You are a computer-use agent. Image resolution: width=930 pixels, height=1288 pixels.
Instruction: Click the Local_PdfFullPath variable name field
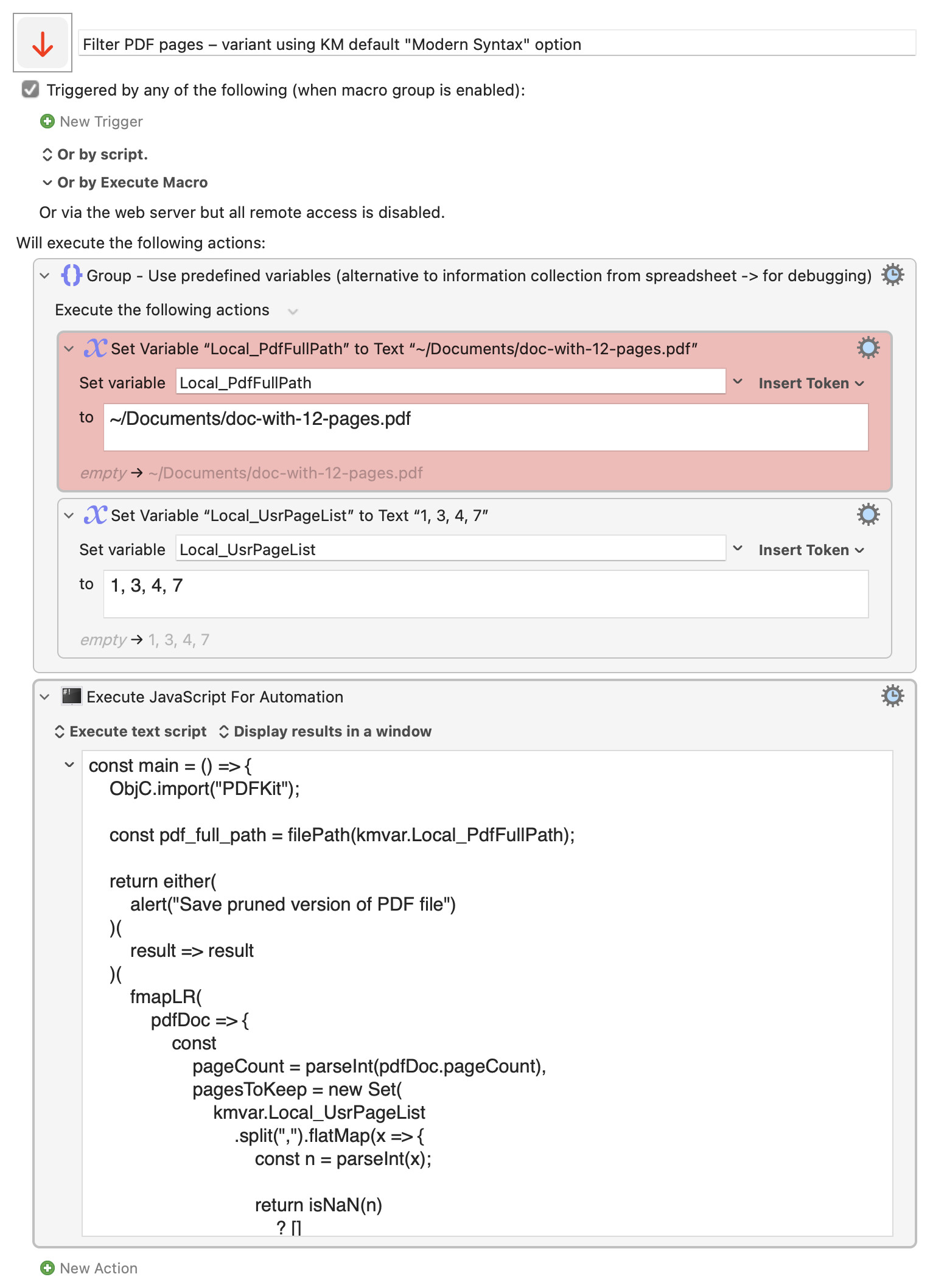(450, 382)
